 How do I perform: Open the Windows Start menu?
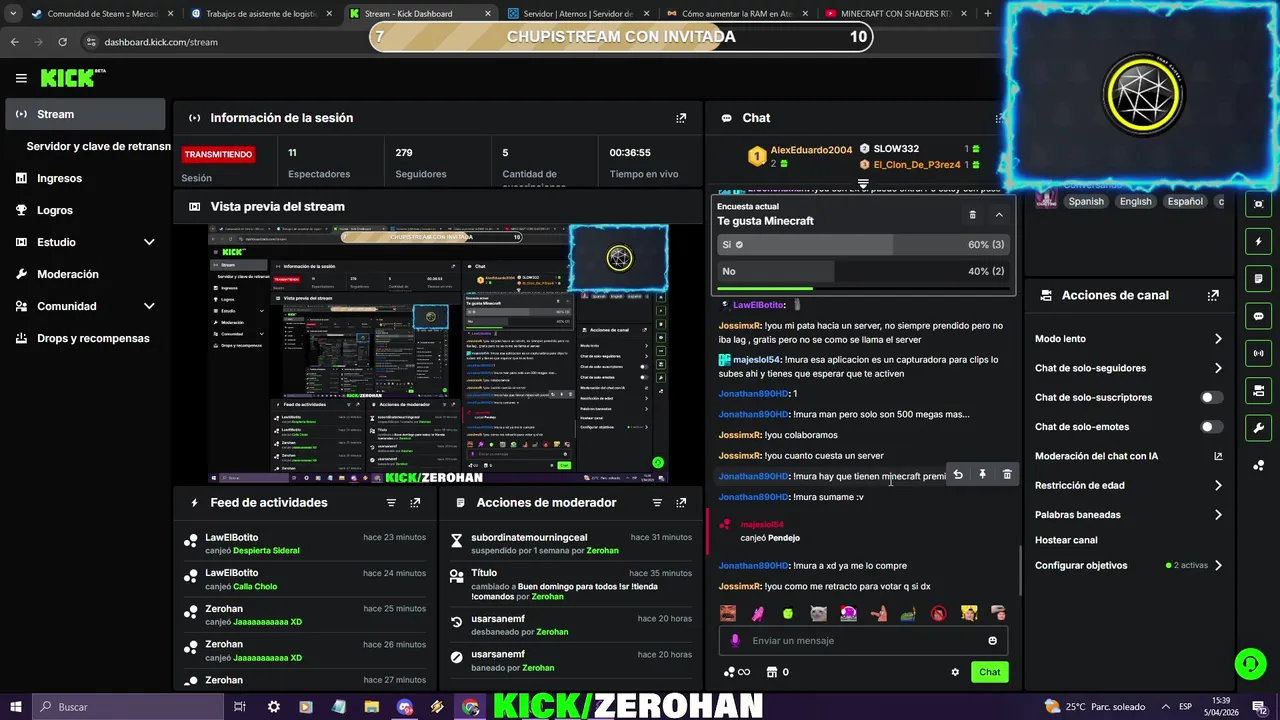click(x=16, y=707)
